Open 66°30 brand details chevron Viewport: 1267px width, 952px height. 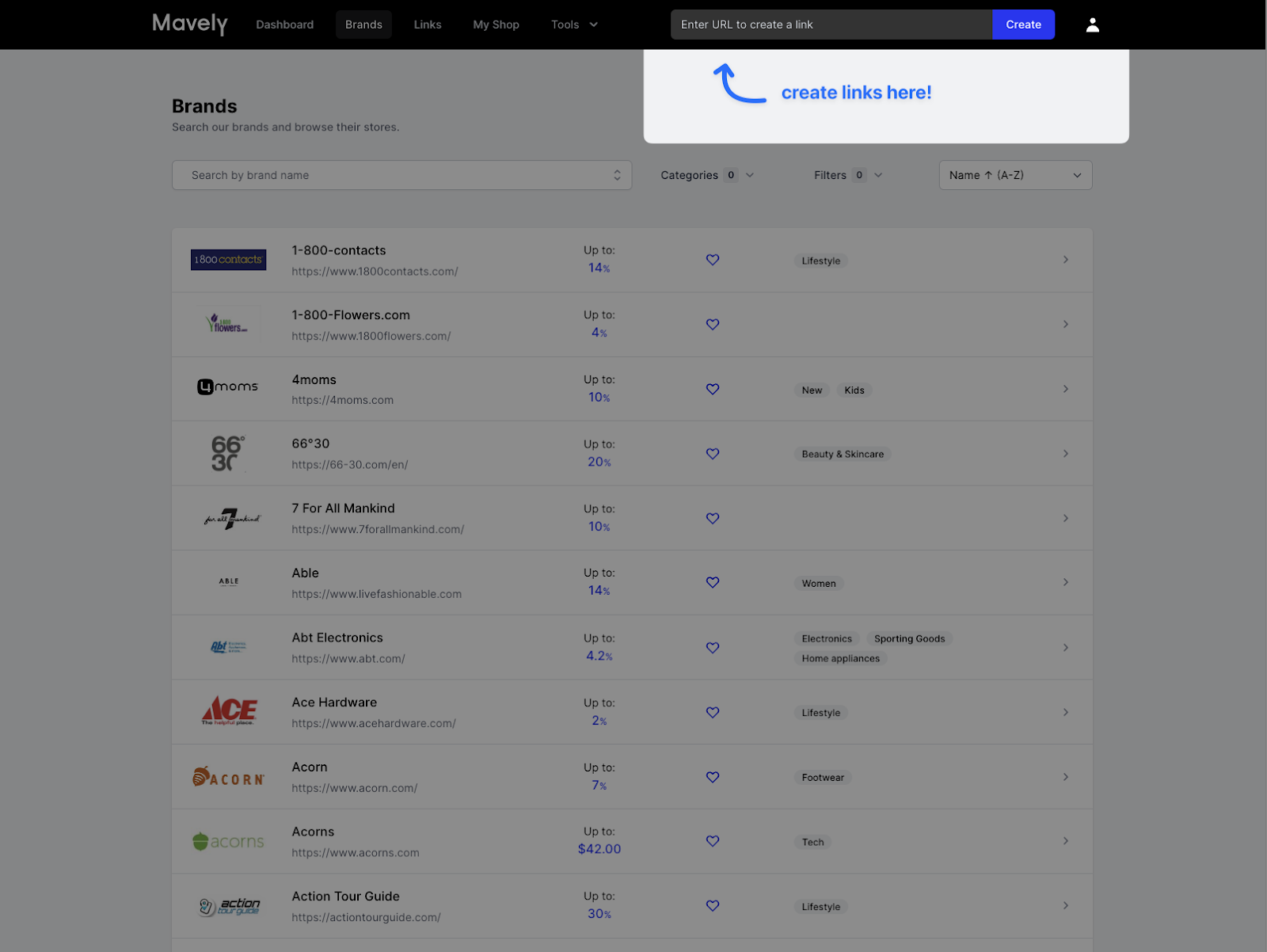pos(1065,454)
